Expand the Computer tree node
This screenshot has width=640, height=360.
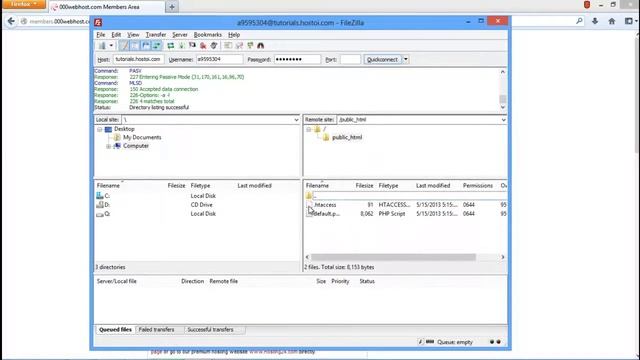(x=109, y=146)
